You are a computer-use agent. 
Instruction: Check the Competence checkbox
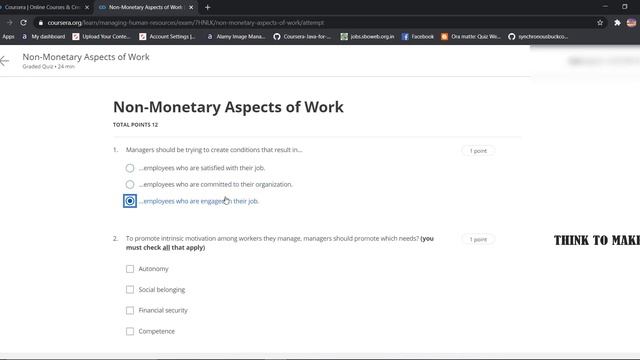130,331
